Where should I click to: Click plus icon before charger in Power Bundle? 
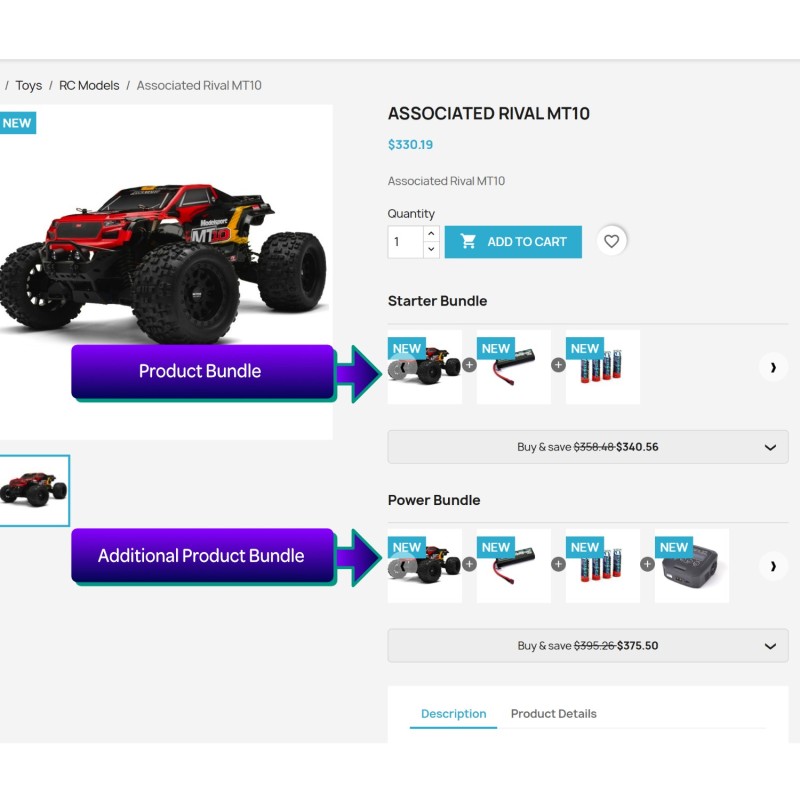(647, 564)
